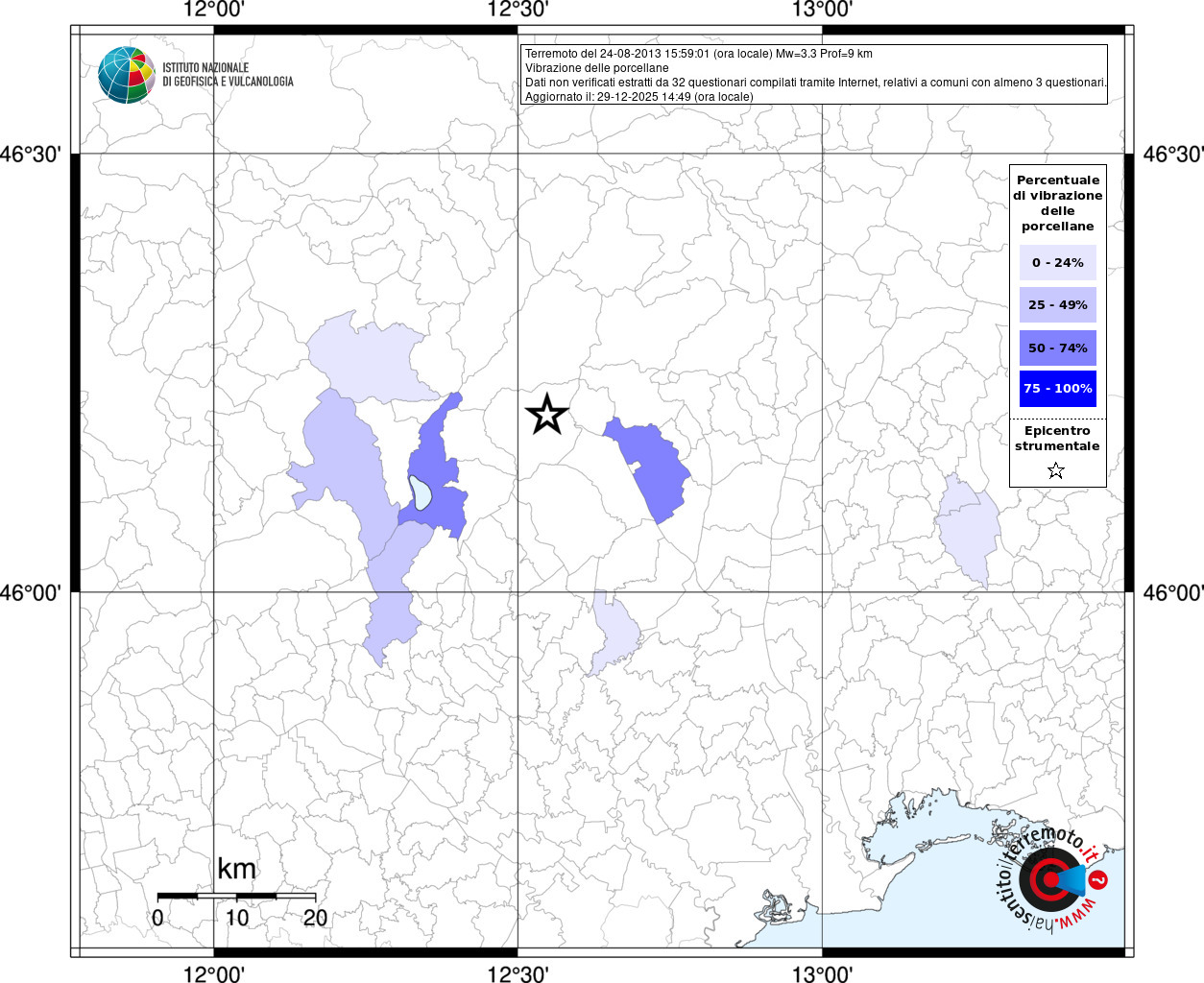Click the bottom 12°00' longitude label
Image resolution: width=1204 pixels, height=983 pixels.
(x=214, y=973)
